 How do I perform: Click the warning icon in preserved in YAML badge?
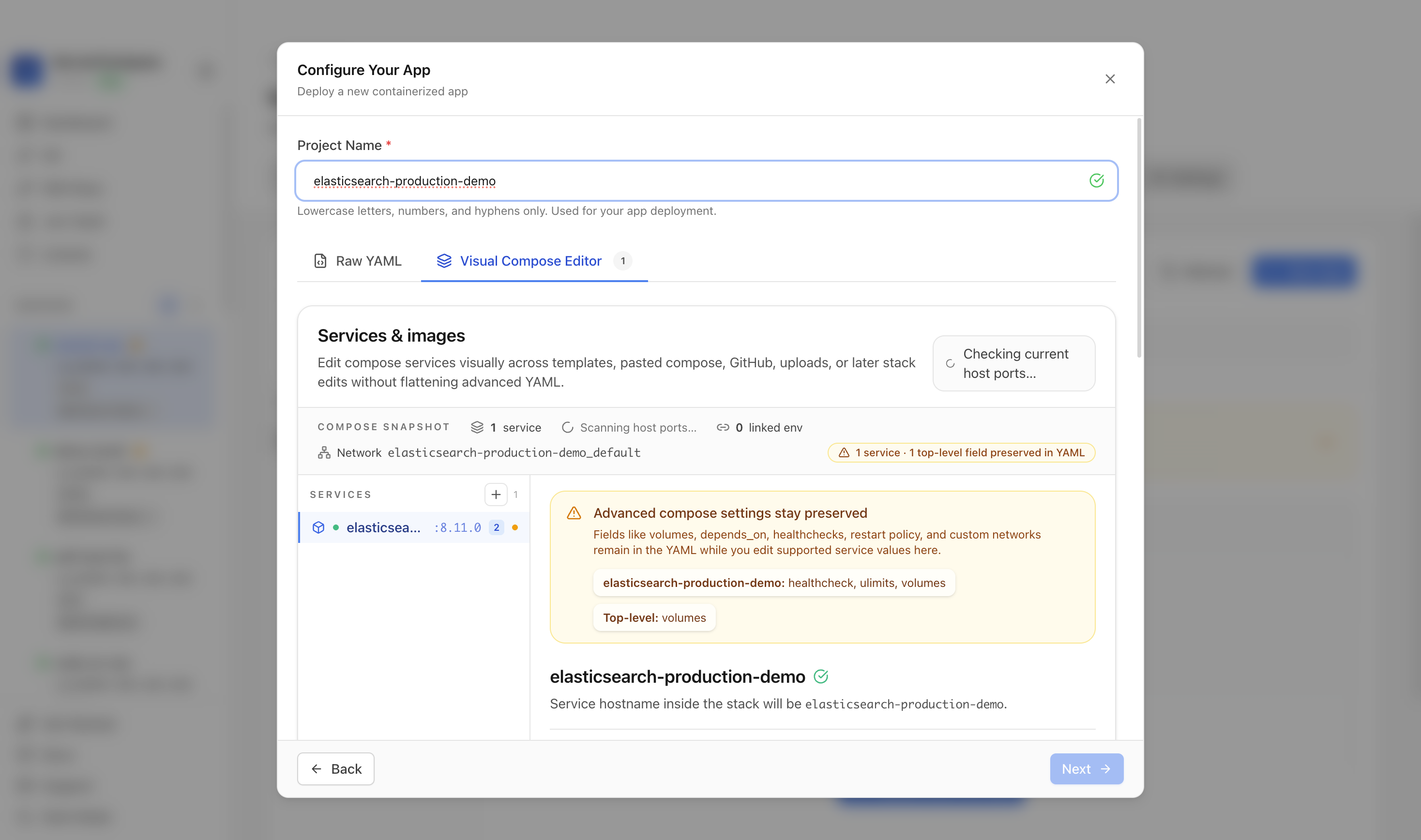844,452
